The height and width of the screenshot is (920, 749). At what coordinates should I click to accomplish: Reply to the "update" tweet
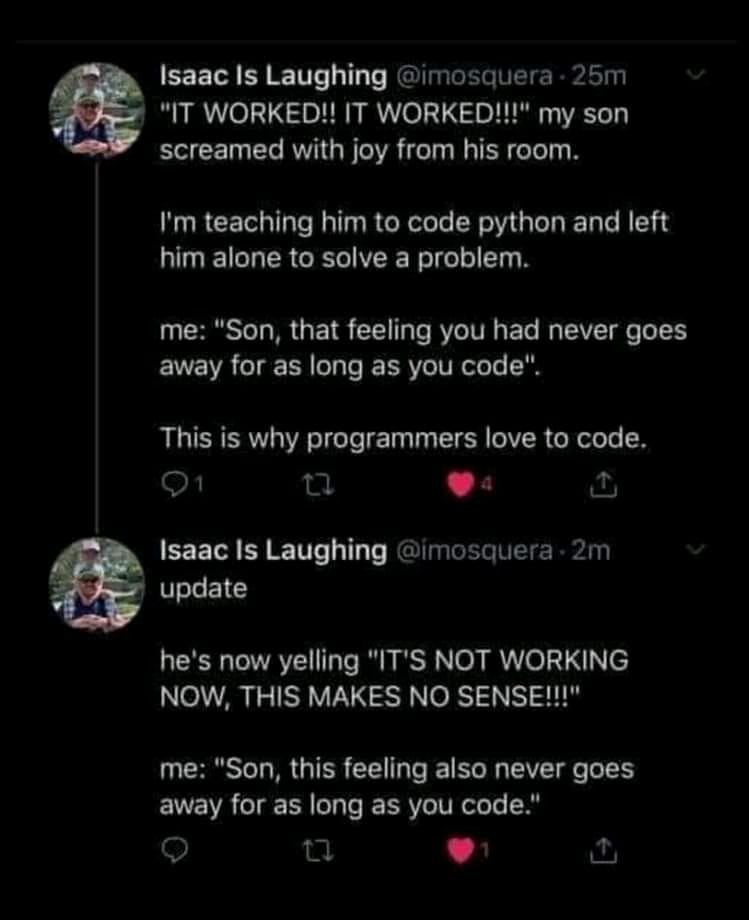click(173, 850)
